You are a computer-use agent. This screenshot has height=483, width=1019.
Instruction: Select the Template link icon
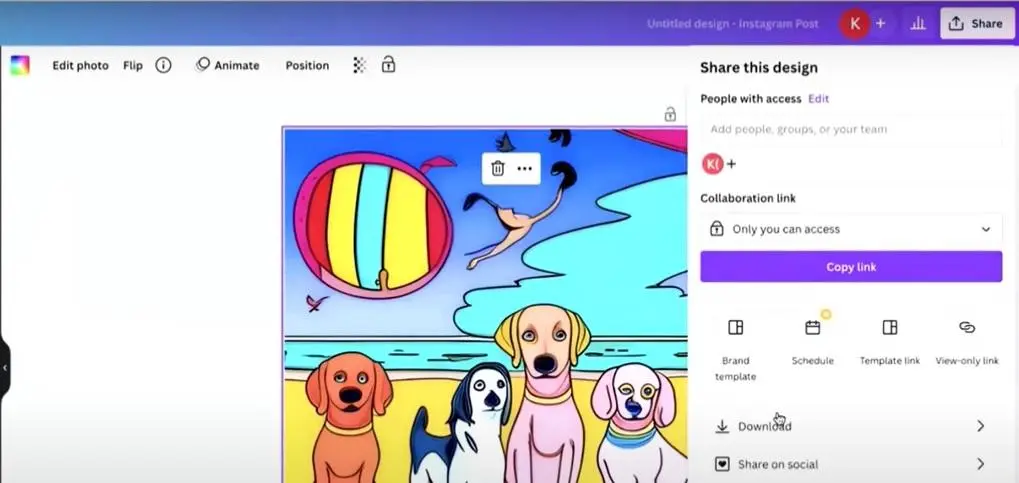click(889, 328)
